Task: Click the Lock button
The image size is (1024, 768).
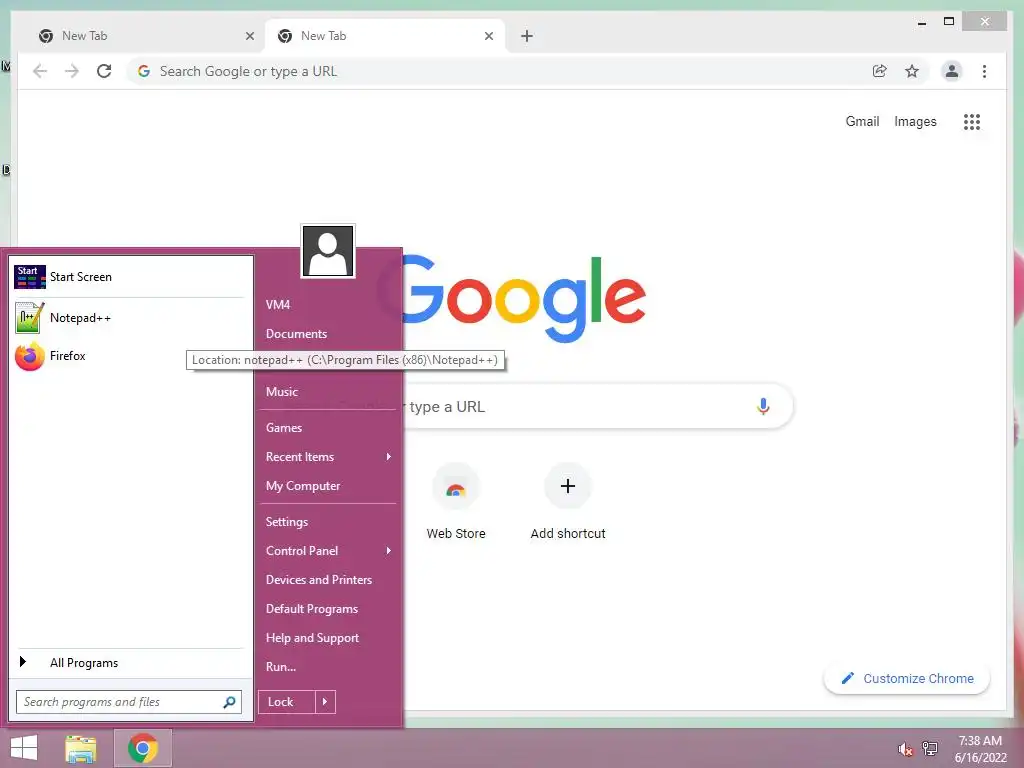Action: (x=287, y=702)
